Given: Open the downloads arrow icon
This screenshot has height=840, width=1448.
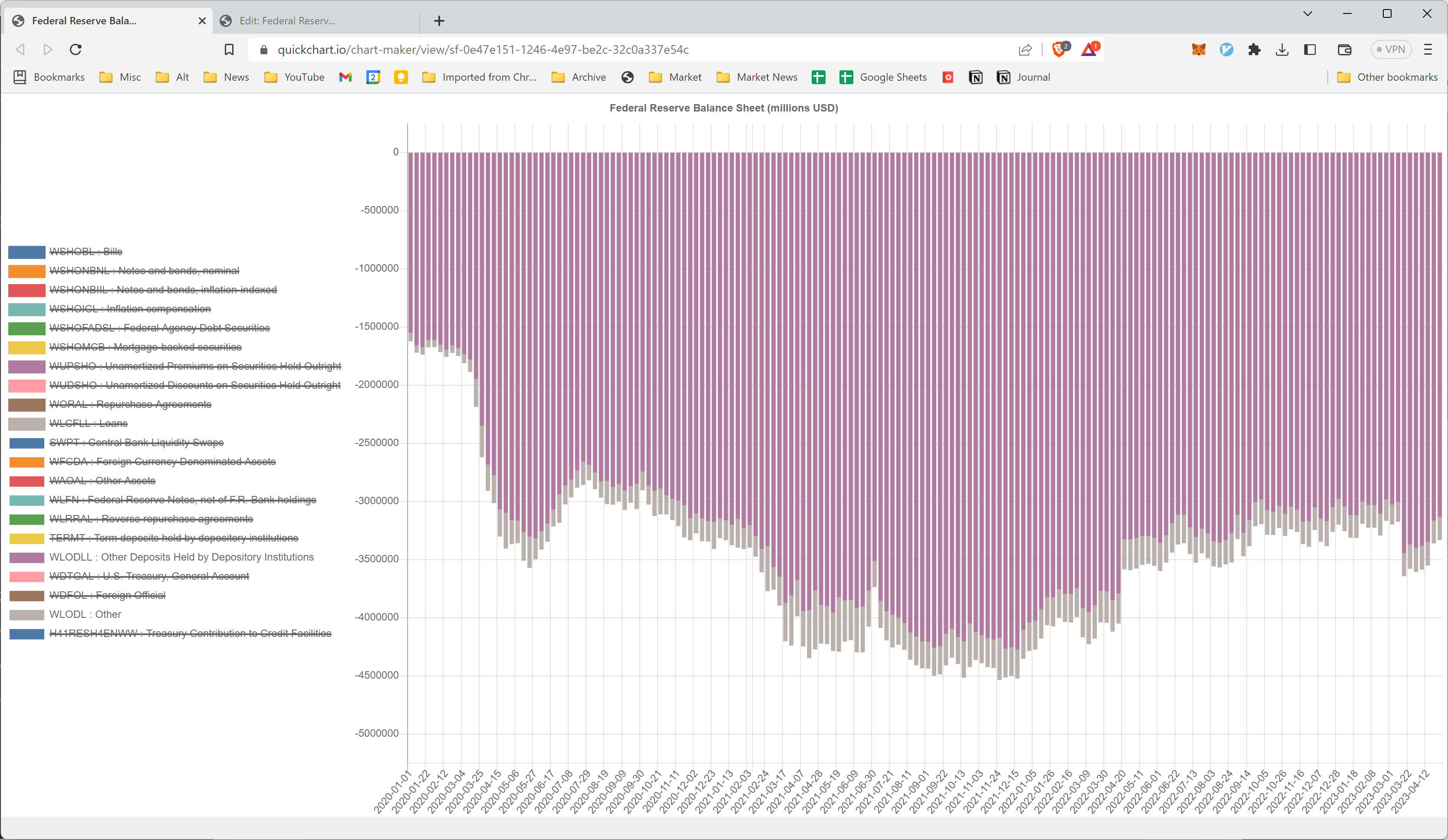Looking at the screenshot, I should [1282, 49].
